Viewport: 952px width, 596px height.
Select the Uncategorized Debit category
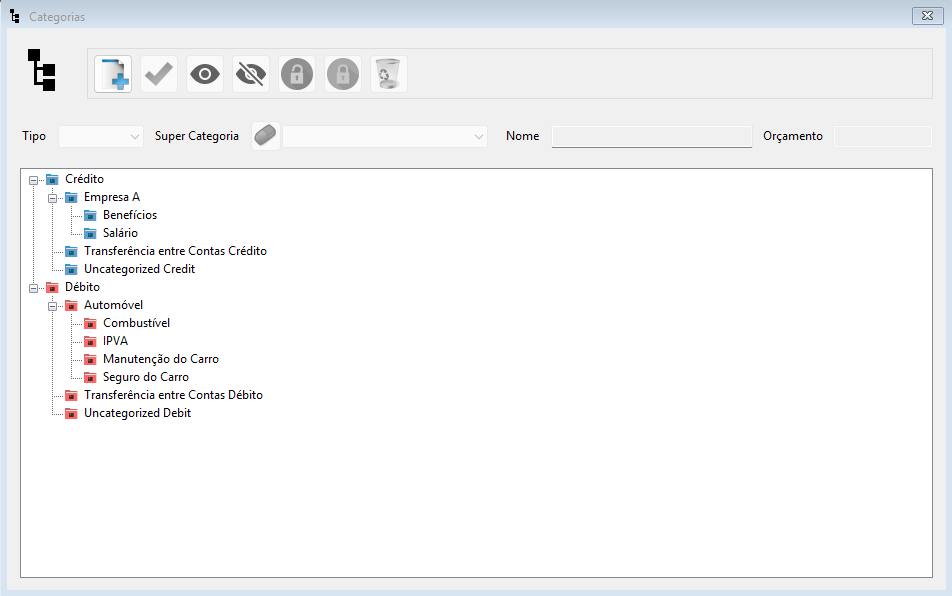pyautogui.click(x=137, y=413)
